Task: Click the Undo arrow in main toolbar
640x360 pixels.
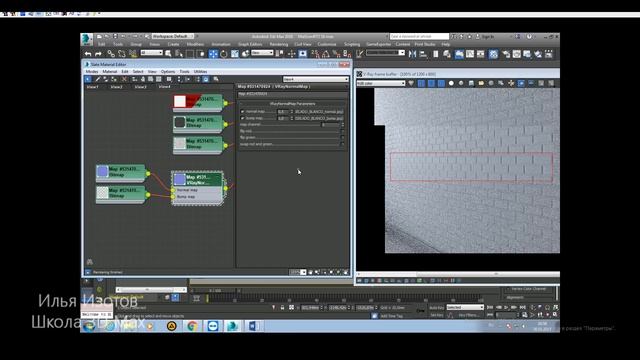Action: coord(88,54)
